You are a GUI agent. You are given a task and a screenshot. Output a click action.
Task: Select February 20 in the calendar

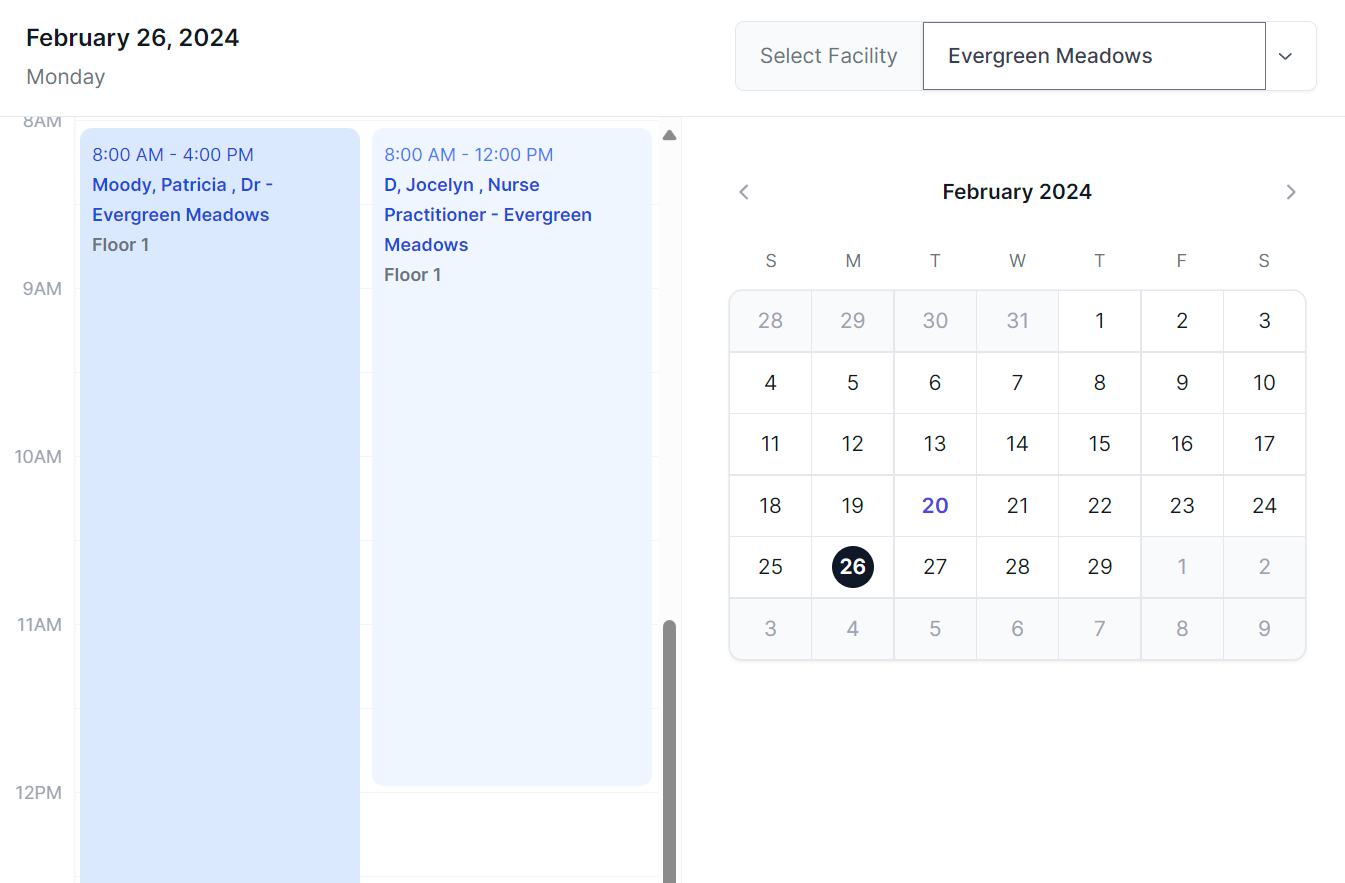(935, 506)
